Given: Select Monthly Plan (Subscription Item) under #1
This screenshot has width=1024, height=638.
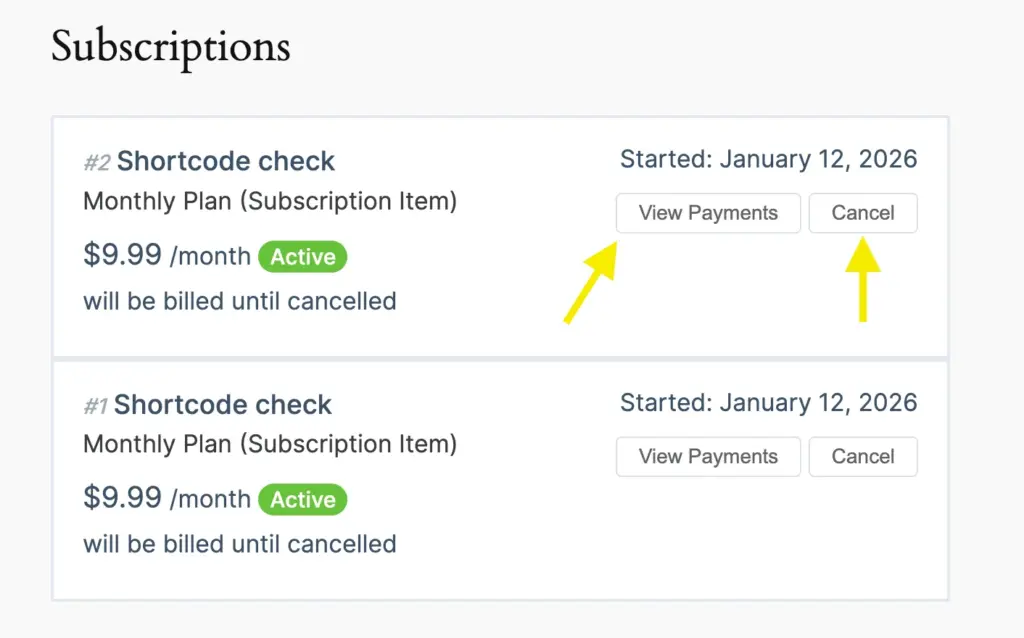Looking at the screenshot, I should pyautogui.click(x=269, y=444).
